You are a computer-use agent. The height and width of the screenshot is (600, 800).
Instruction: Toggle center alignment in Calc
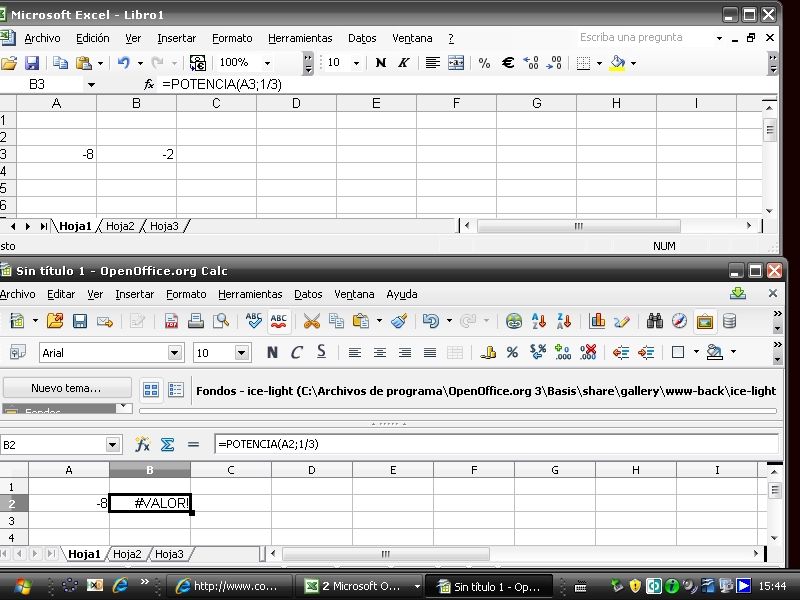(x=380, y=352)
